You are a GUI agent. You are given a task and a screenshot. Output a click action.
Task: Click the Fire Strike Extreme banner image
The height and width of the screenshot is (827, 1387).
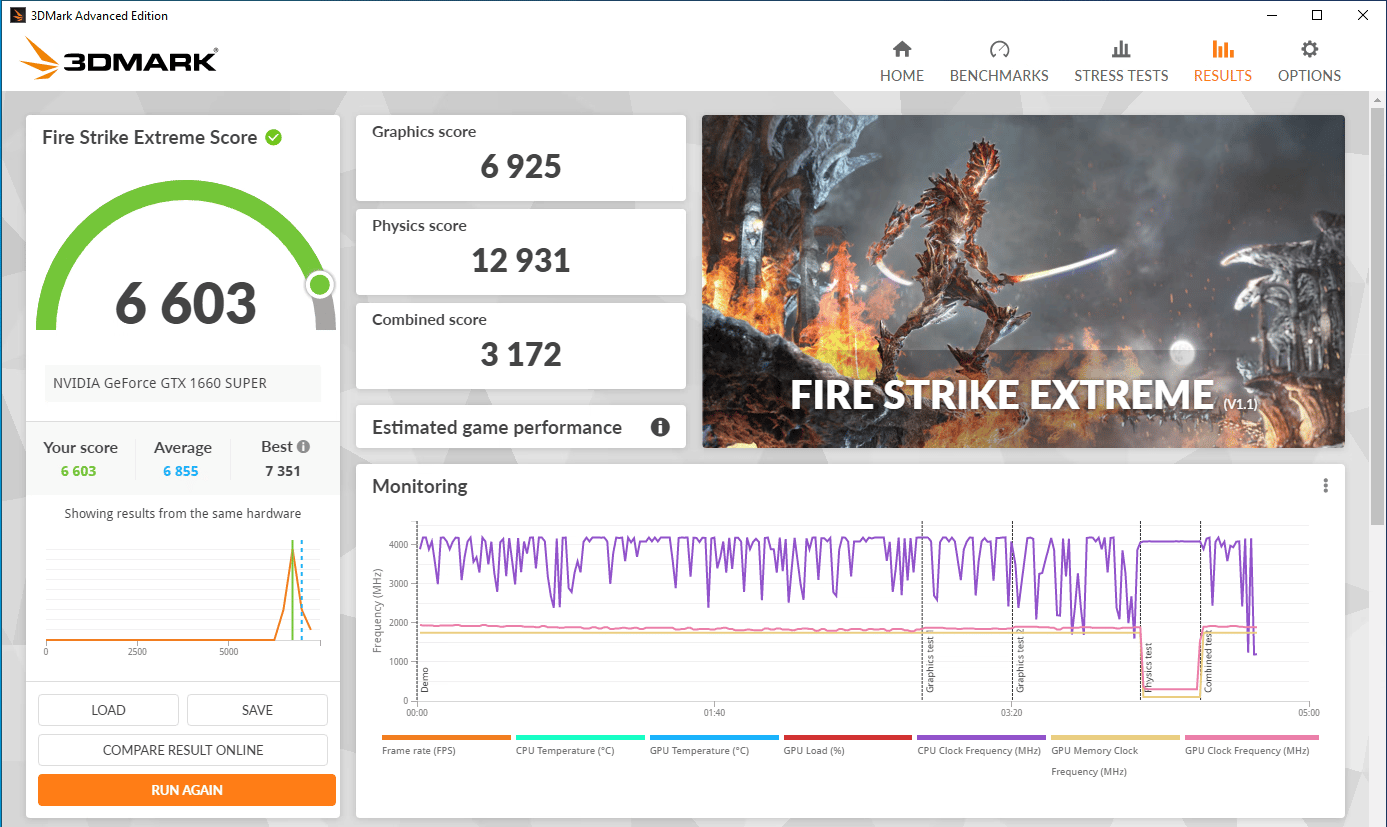tap(1023, 281)
